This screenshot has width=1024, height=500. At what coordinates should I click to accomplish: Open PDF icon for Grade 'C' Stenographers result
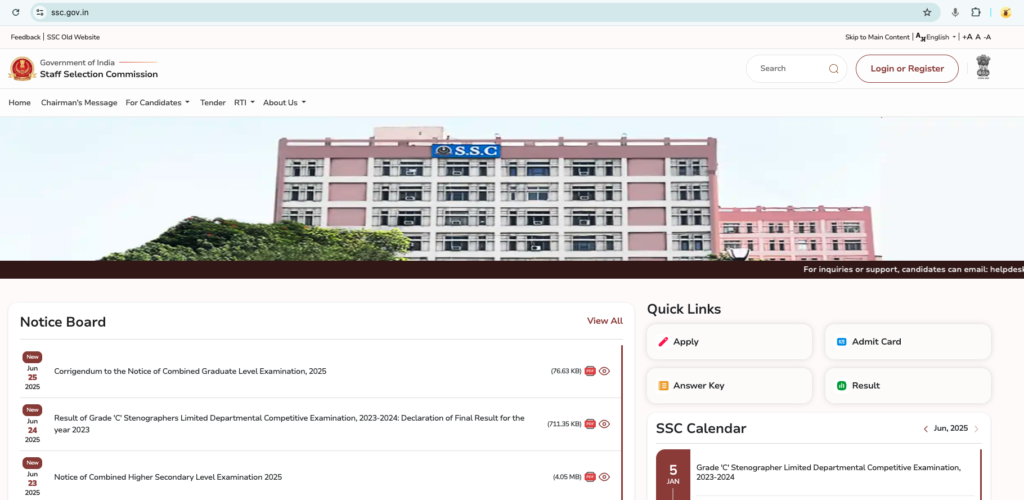coord(590,424)
